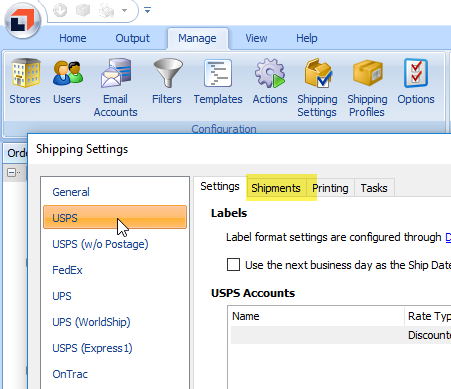
Task: Click the link after 'configured through'
Action: [x=448, y=237]
